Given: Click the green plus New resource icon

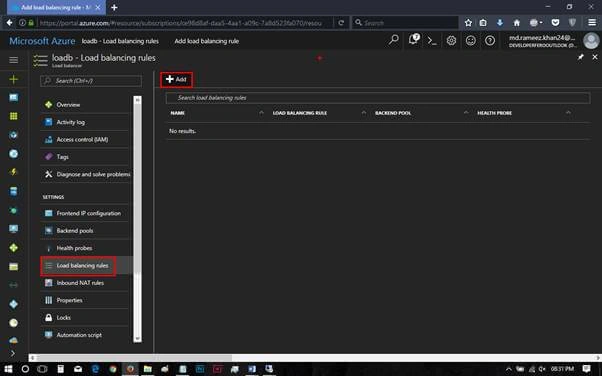Looking at the screenshot, I should [x=13, y=79].
